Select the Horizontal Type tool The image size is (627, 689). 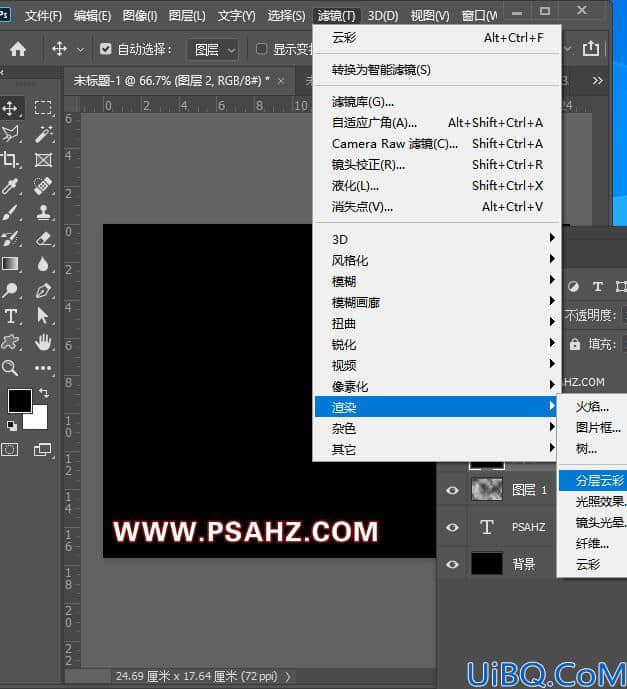[10, 316]
